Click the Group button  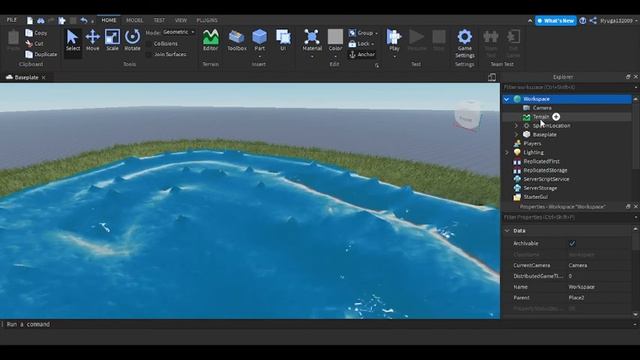click(363, 33)
